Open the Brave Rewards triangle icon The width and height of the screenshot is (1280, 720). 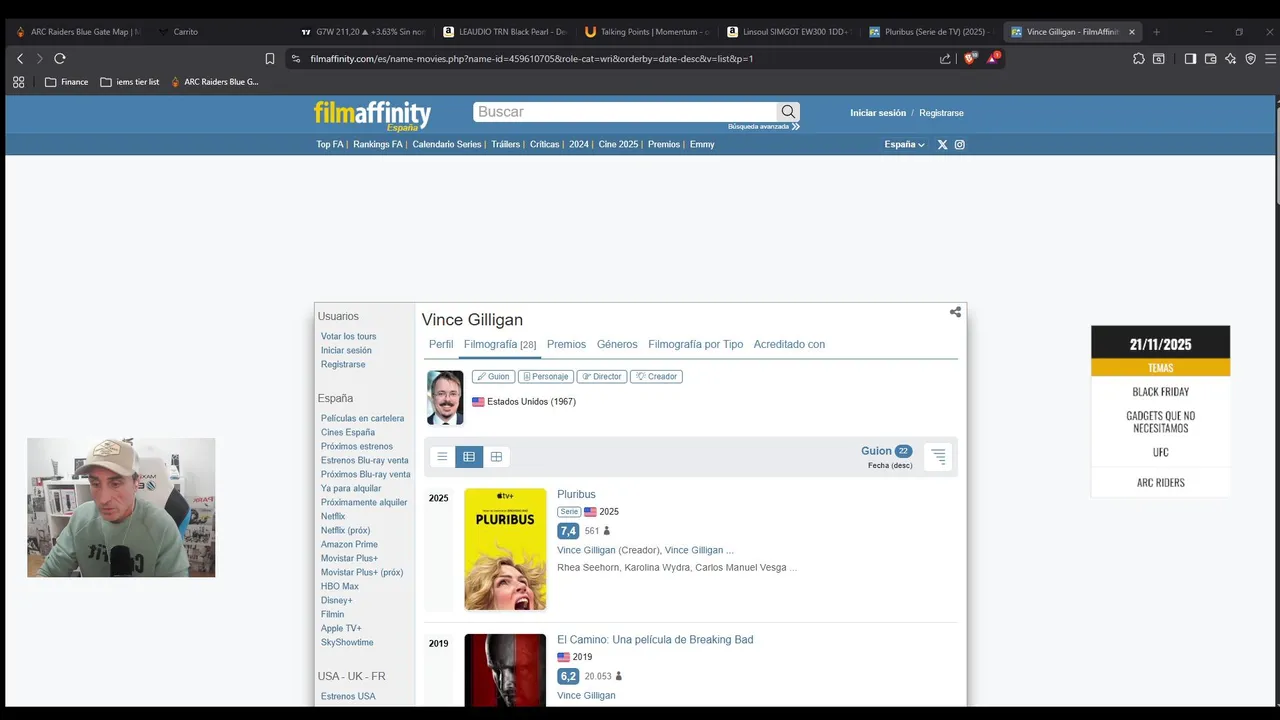coord(993,58)
